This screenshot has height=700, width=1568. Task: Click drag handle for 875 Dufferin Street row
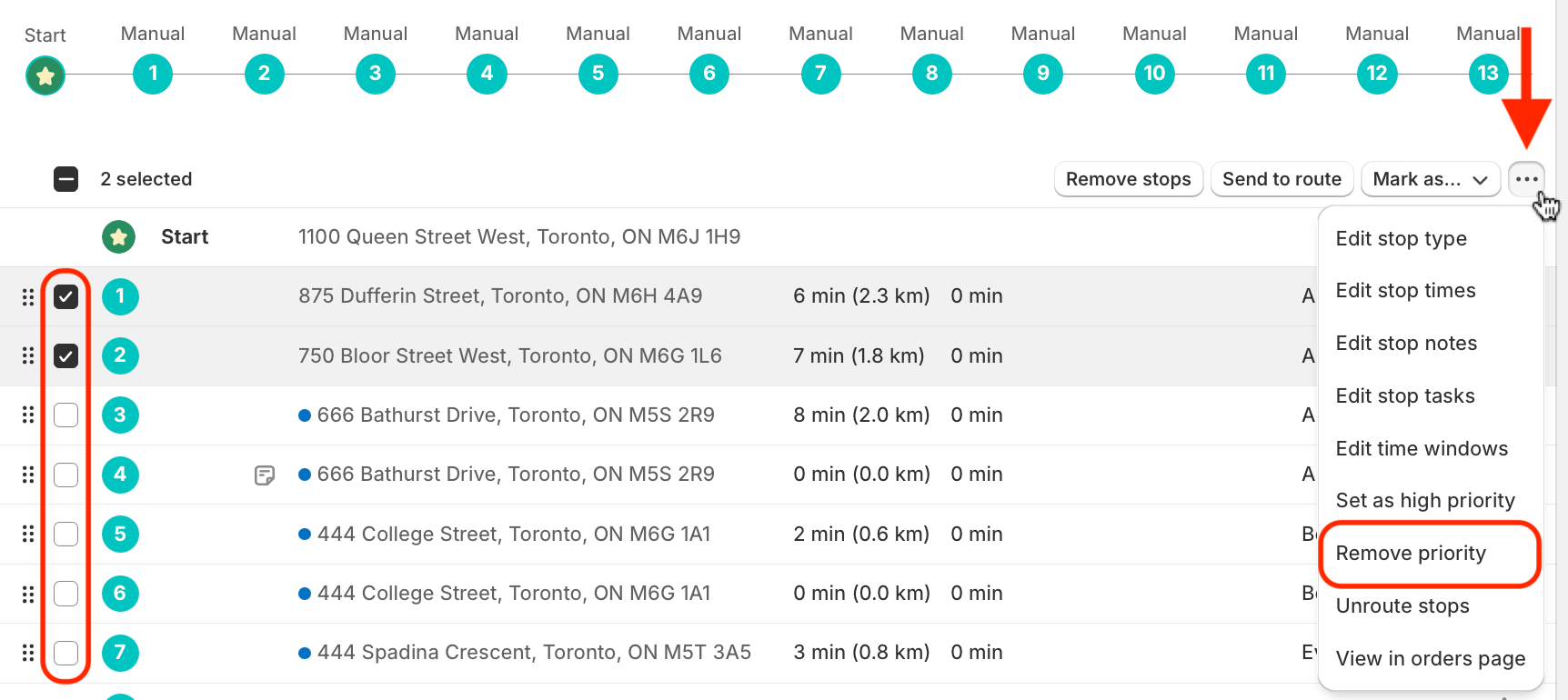[x=28, y=296]
